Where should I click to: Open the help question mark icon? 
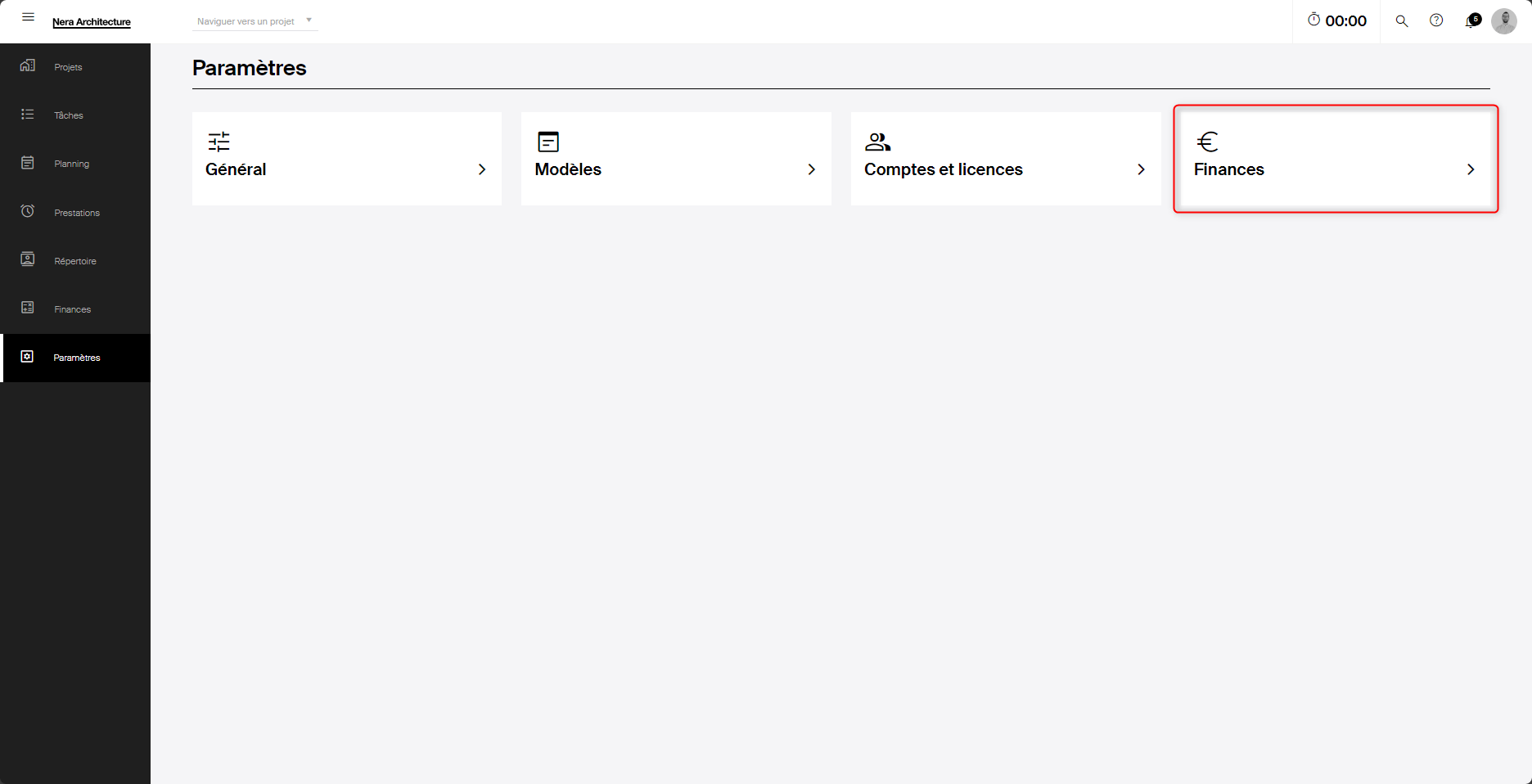pos(1436,20)
